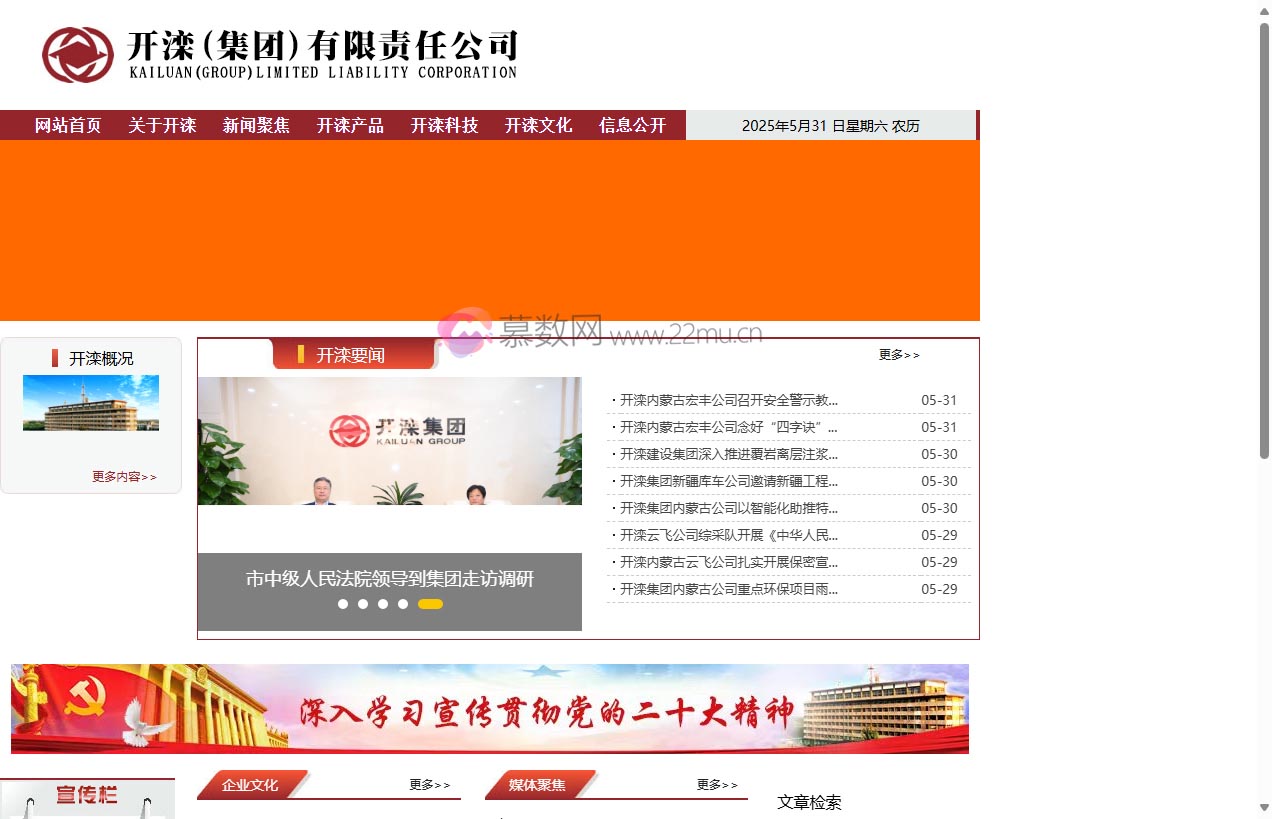The height and width of the screenshot is (819, 1272).
Task: Click the 文章检索 article search label
Action: pyautogui.click(x=809, y=802)
